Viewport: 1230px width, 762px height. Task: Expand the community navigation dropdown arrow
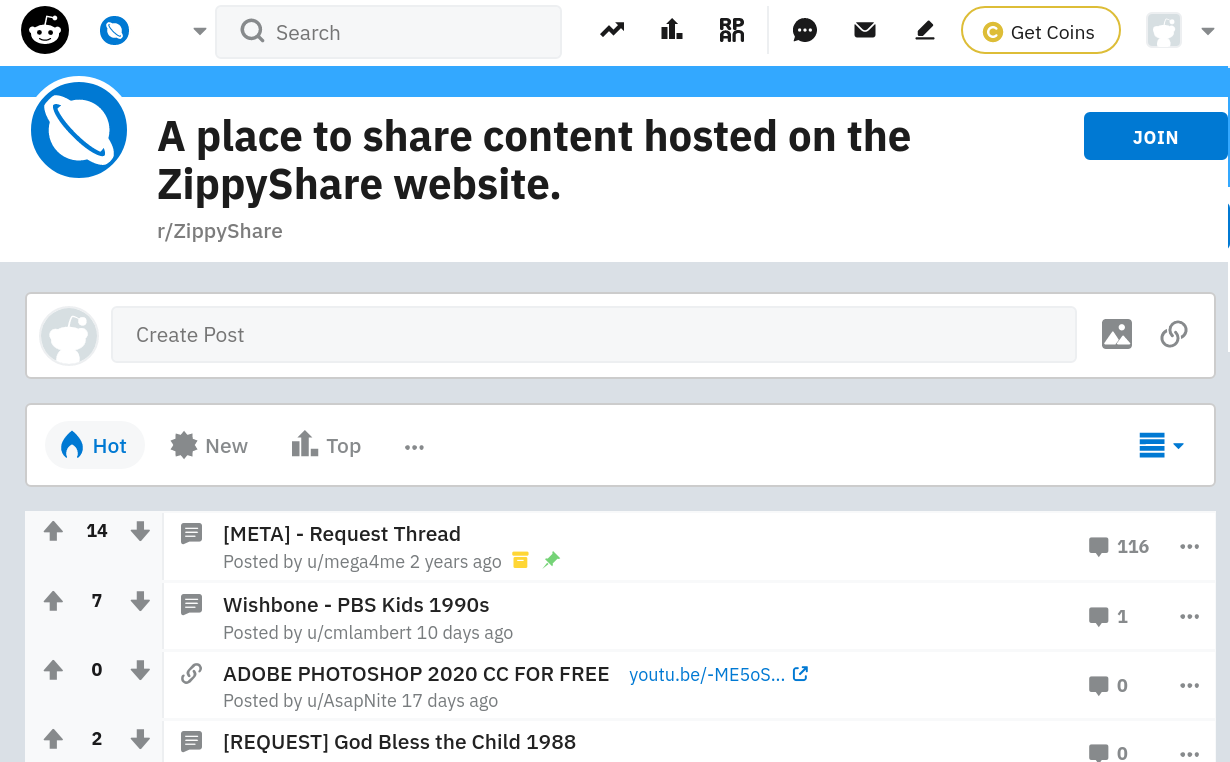200,32
